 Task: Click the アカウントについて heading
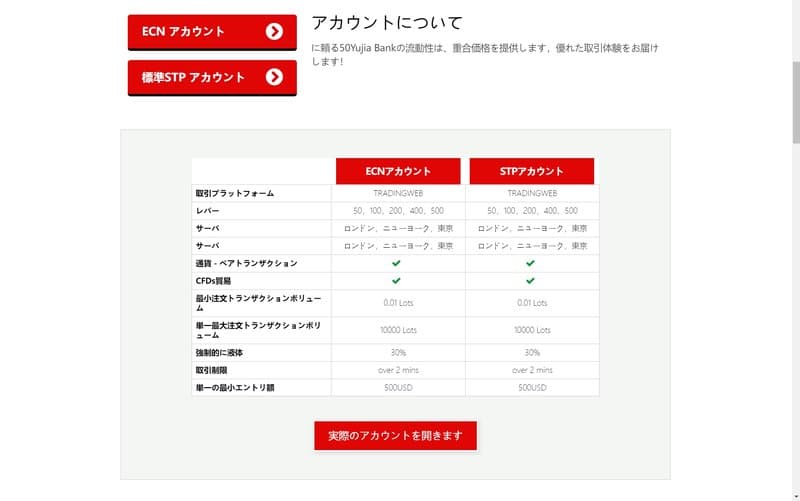(x=387, y=22)
